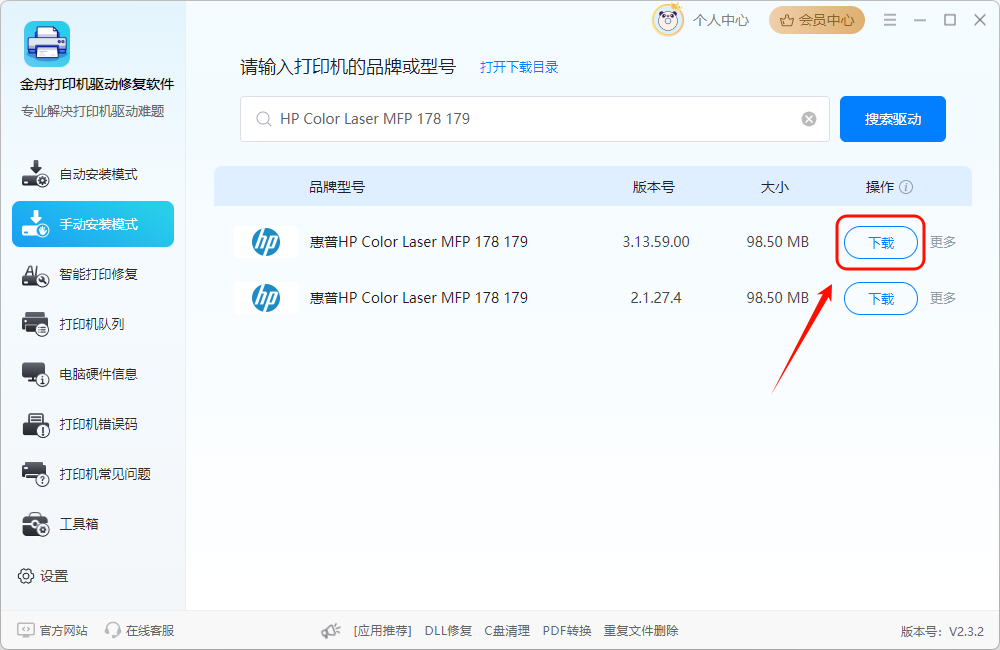Open 打印机常见问题 page
Image resolution: width=1000 pixels, height=650 pixels.
pos(93,474)
